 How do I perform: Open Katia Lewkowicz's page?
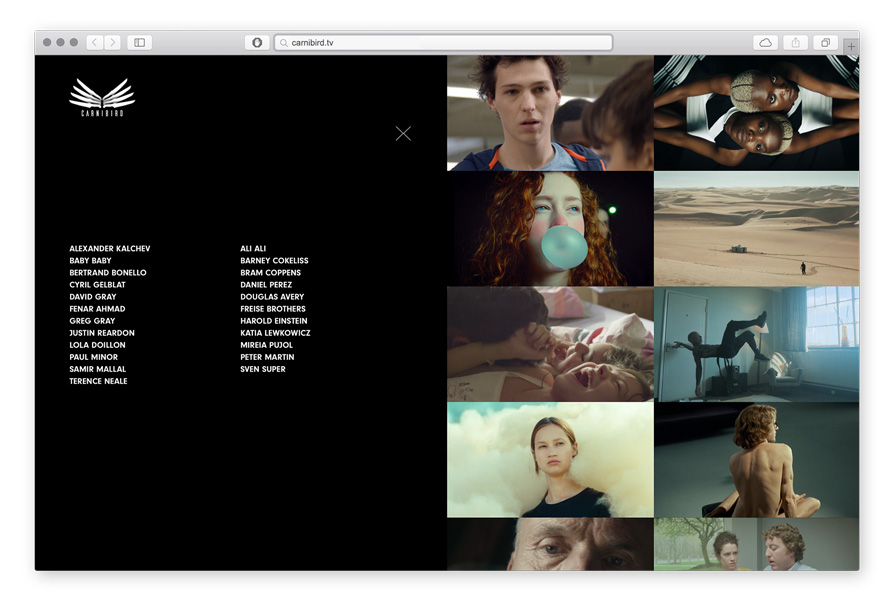pyautogui.click(x=275, y=333)
